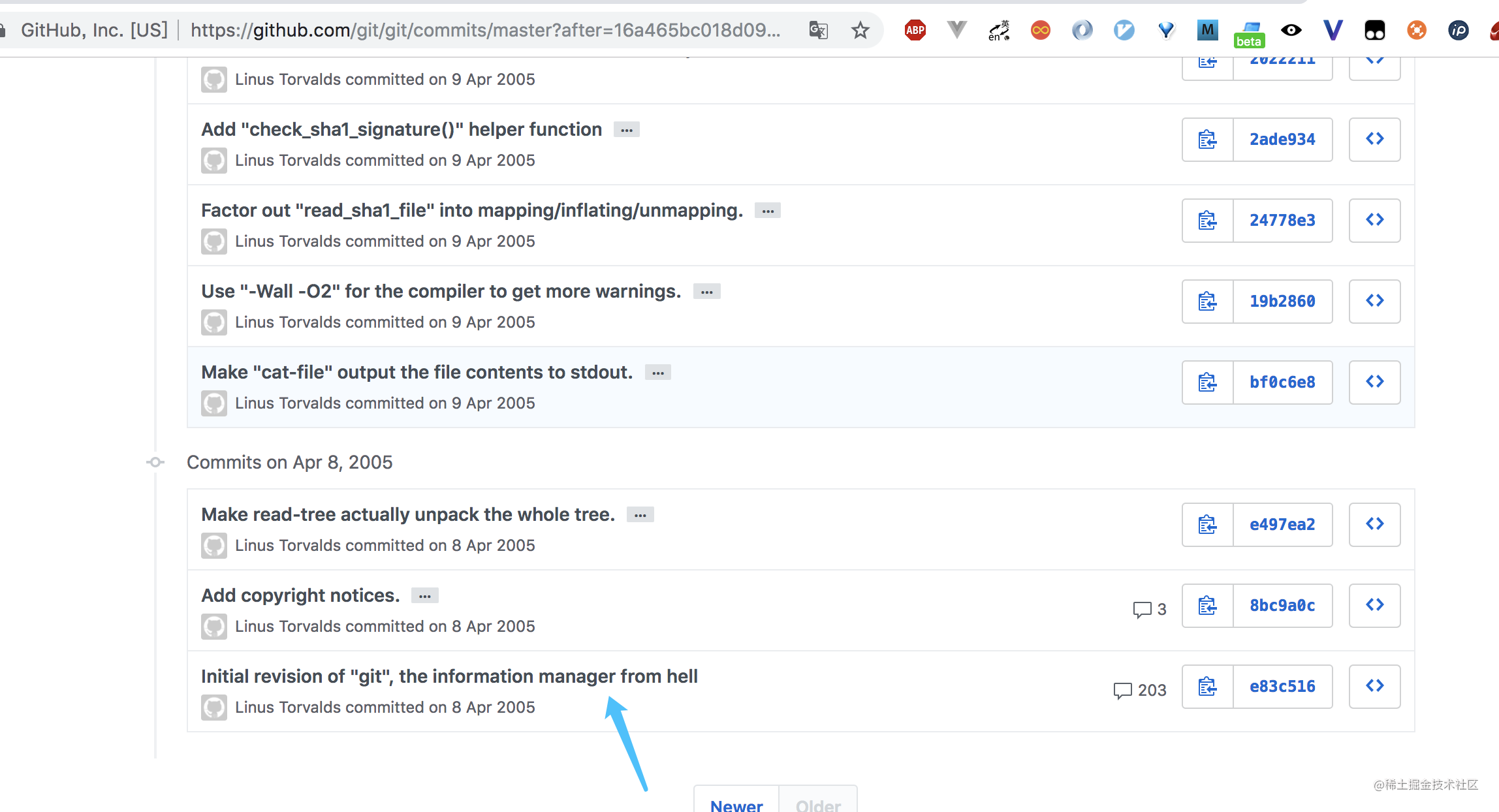Open 'Make cat-file output' commit title
The width and height of the screenshot is (1499, 812).
pyautogui.click(x=417, y=372)
